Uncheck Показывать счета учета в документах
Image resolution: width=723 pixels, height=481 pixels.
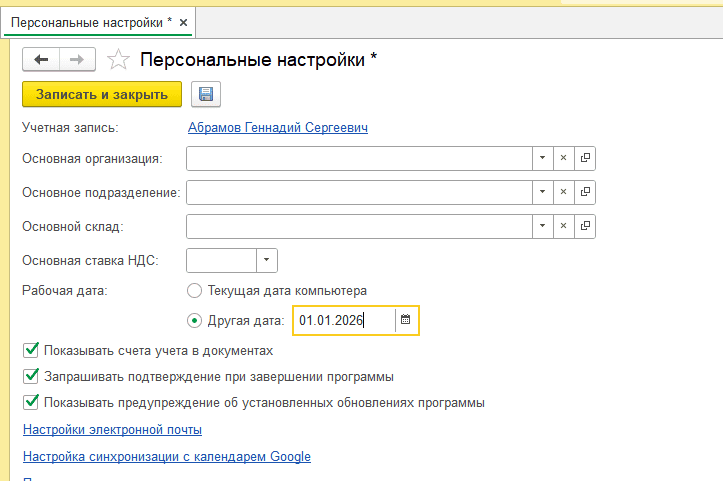(30, 351)
